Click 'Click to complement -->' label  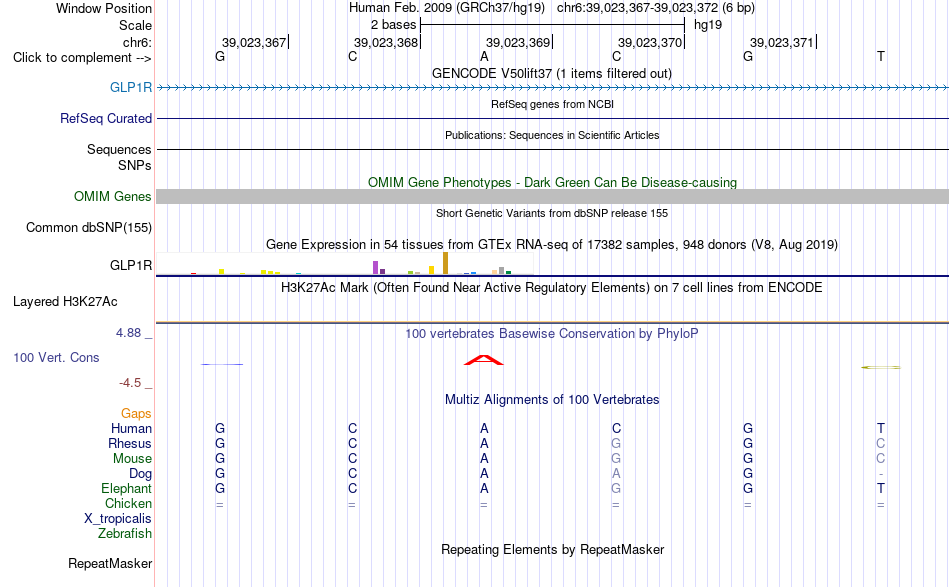point(82,58)
